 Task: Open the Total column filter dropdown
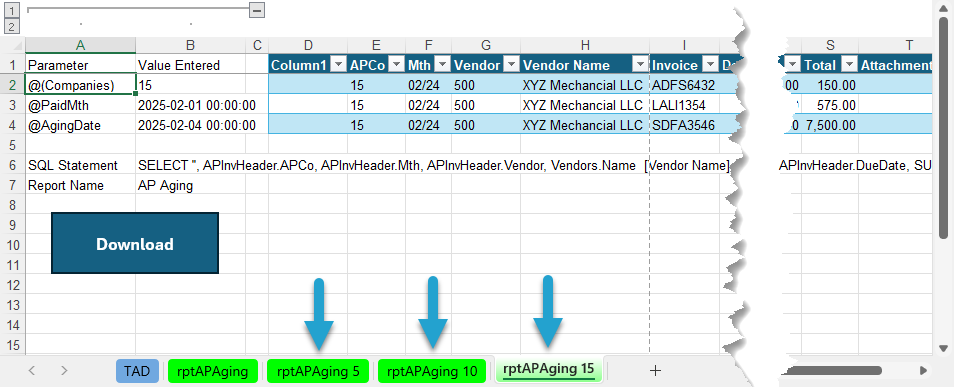pos(849,65)
